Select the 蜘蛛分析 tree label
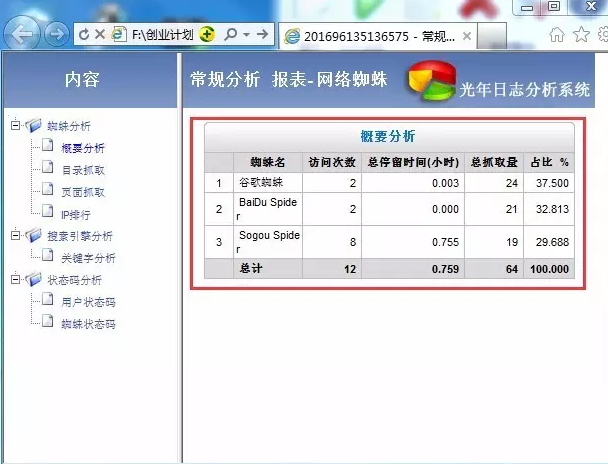608x464 pixels. pyautogui.click(x=69, y=126)
